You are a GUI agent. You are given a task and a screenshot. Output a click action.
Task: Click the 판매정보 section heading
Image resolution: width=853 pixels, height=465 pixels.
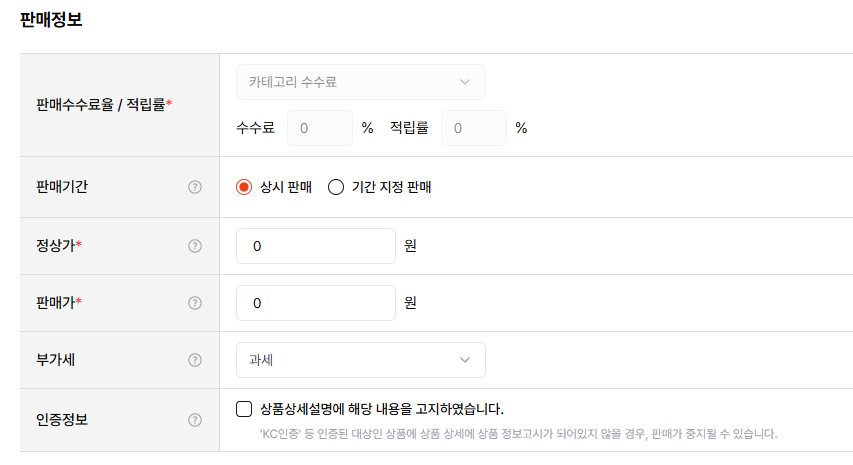51,20
